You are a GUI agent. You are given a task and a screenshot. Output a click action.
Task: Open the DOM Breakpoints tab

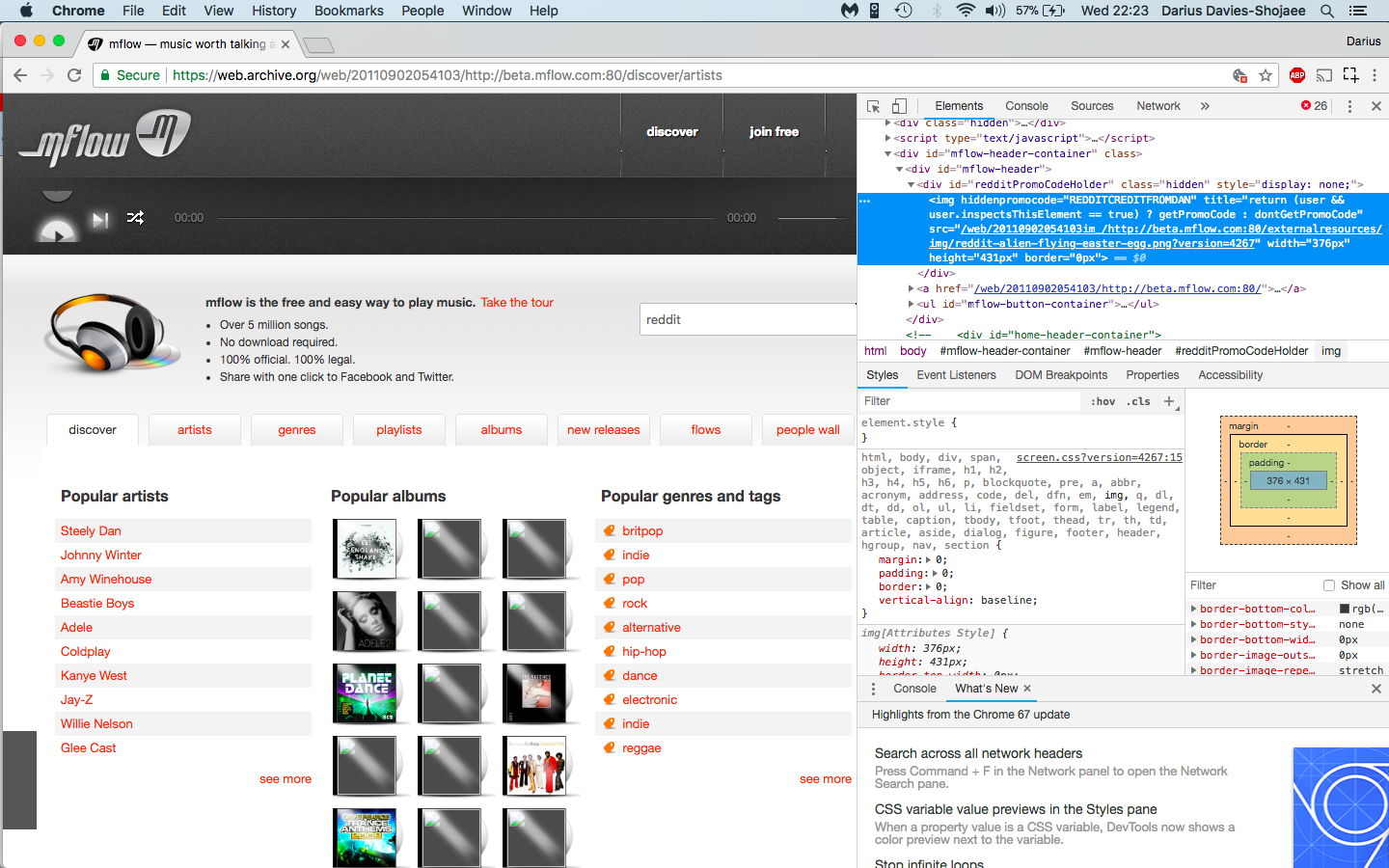(1061, 375)
